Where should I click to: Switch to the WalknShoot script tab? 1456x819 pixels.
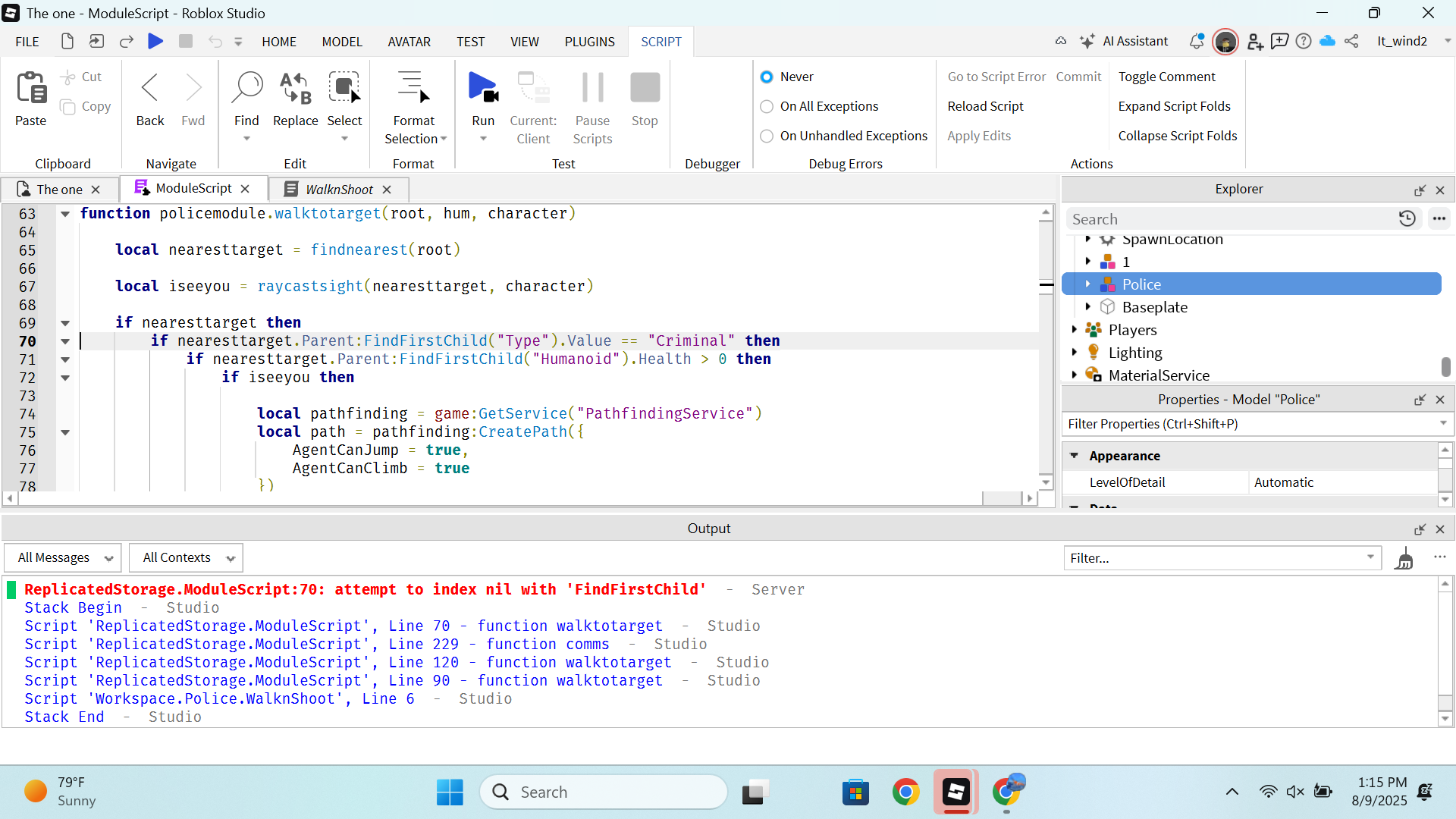pyautogui.click(x=339, y=189)
